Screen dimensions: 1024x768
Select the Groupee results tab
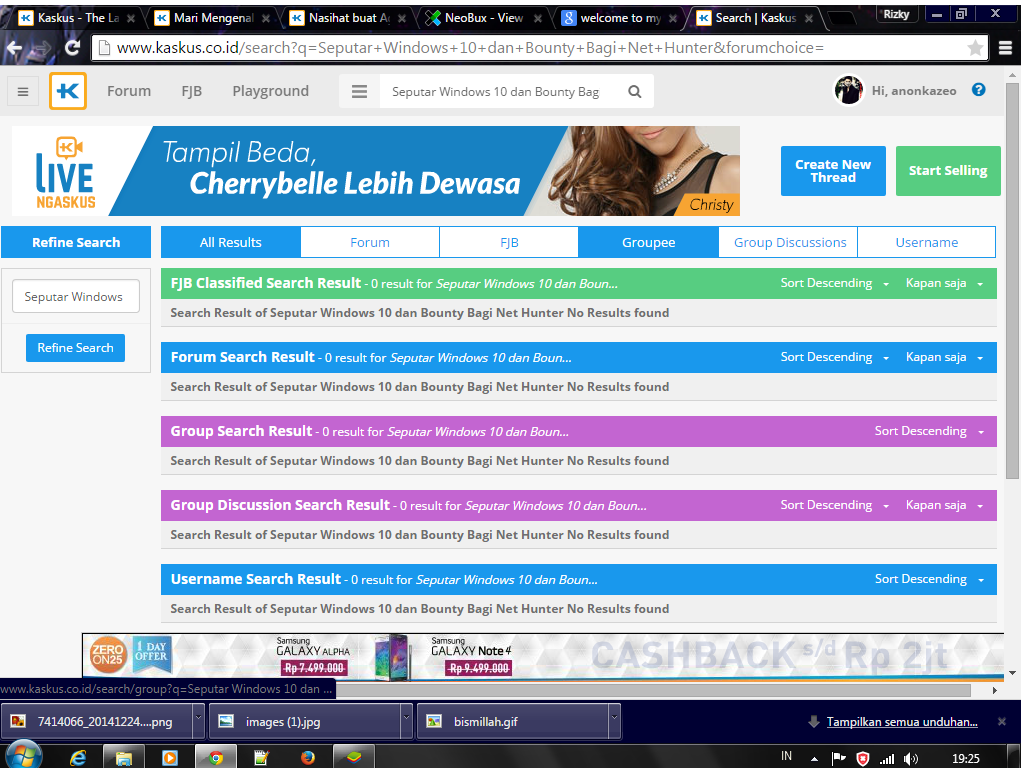click(648, 242)
